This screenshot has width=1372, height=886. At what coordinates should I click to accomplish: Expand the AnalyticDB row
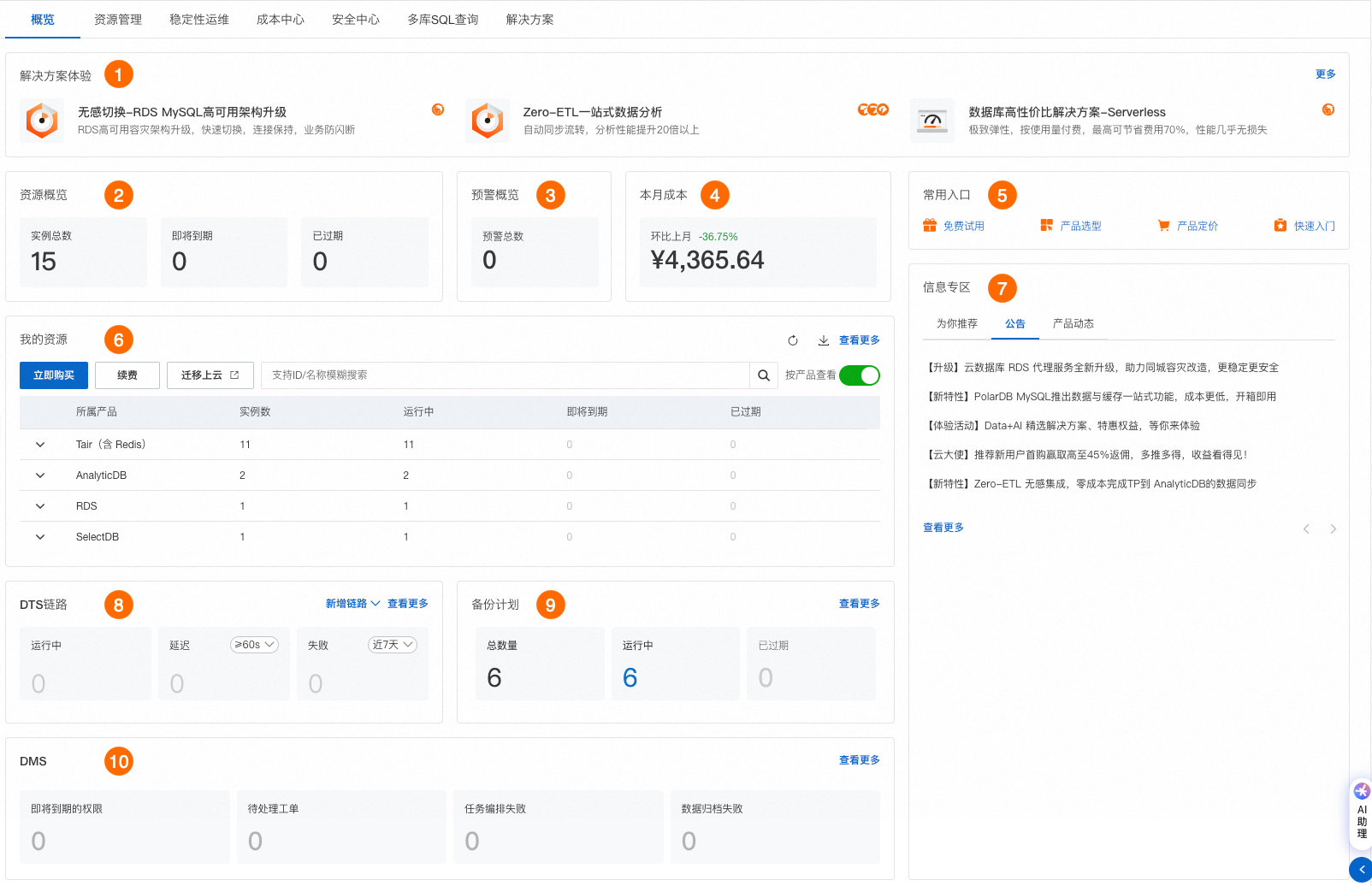40,475
